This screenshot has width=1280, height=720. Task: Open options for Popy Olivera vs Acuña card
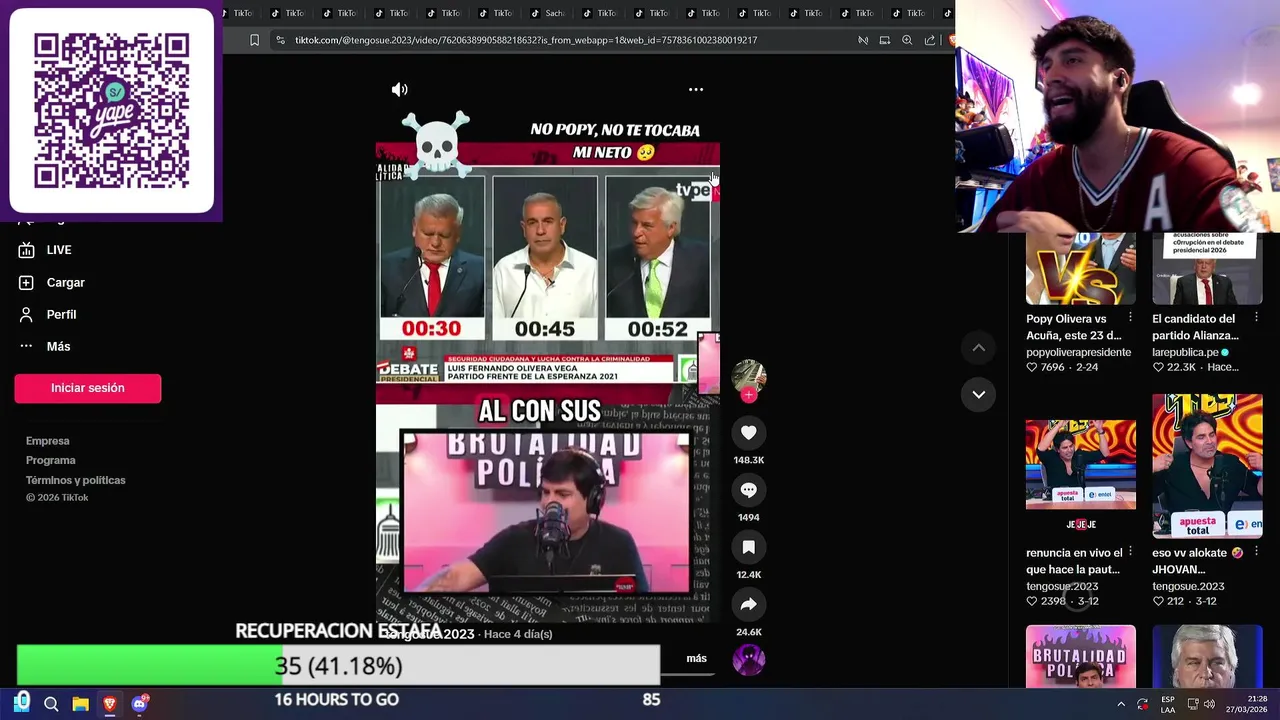1130,318
